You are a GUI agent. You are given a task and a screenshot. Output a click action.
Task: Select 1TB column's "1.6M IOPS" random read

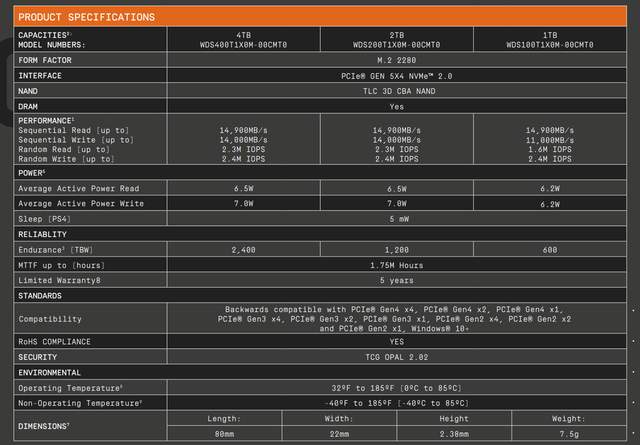pyautogui.click(x=550, y=149)
